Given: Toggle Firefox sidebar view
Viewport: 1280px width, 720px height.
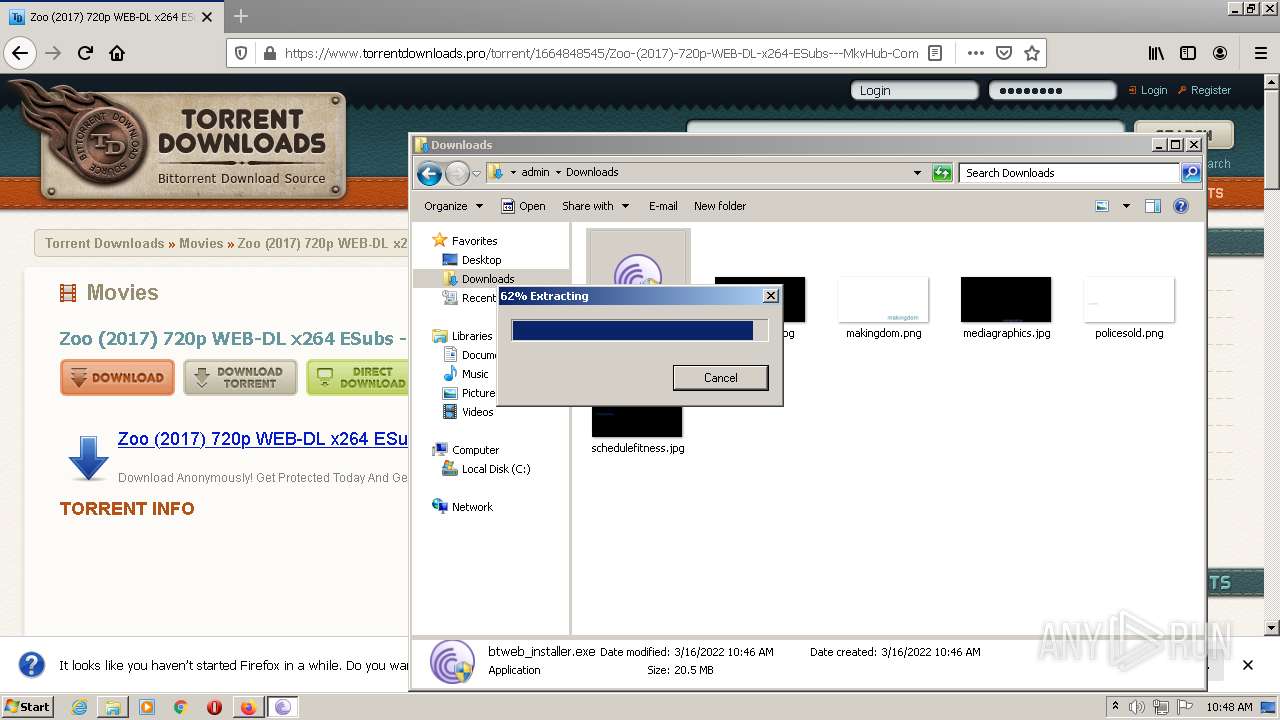Looking at the screenshot, I should coord(1188,53).
